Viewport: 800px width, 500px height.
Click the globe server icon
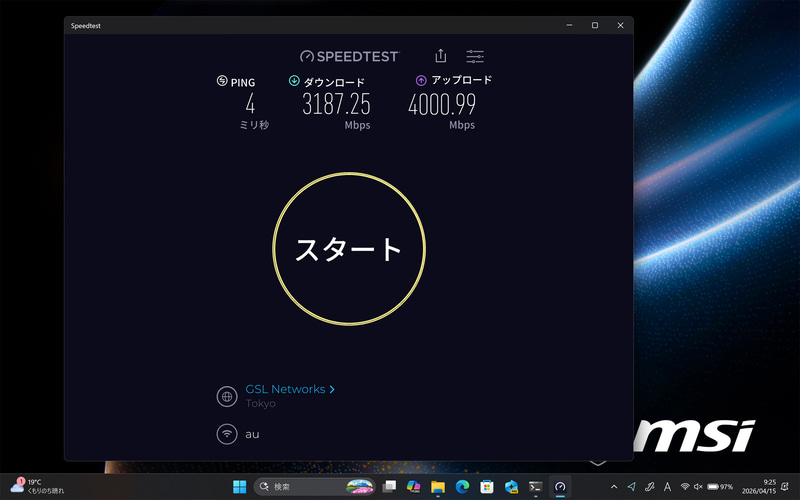pos(227,396)
